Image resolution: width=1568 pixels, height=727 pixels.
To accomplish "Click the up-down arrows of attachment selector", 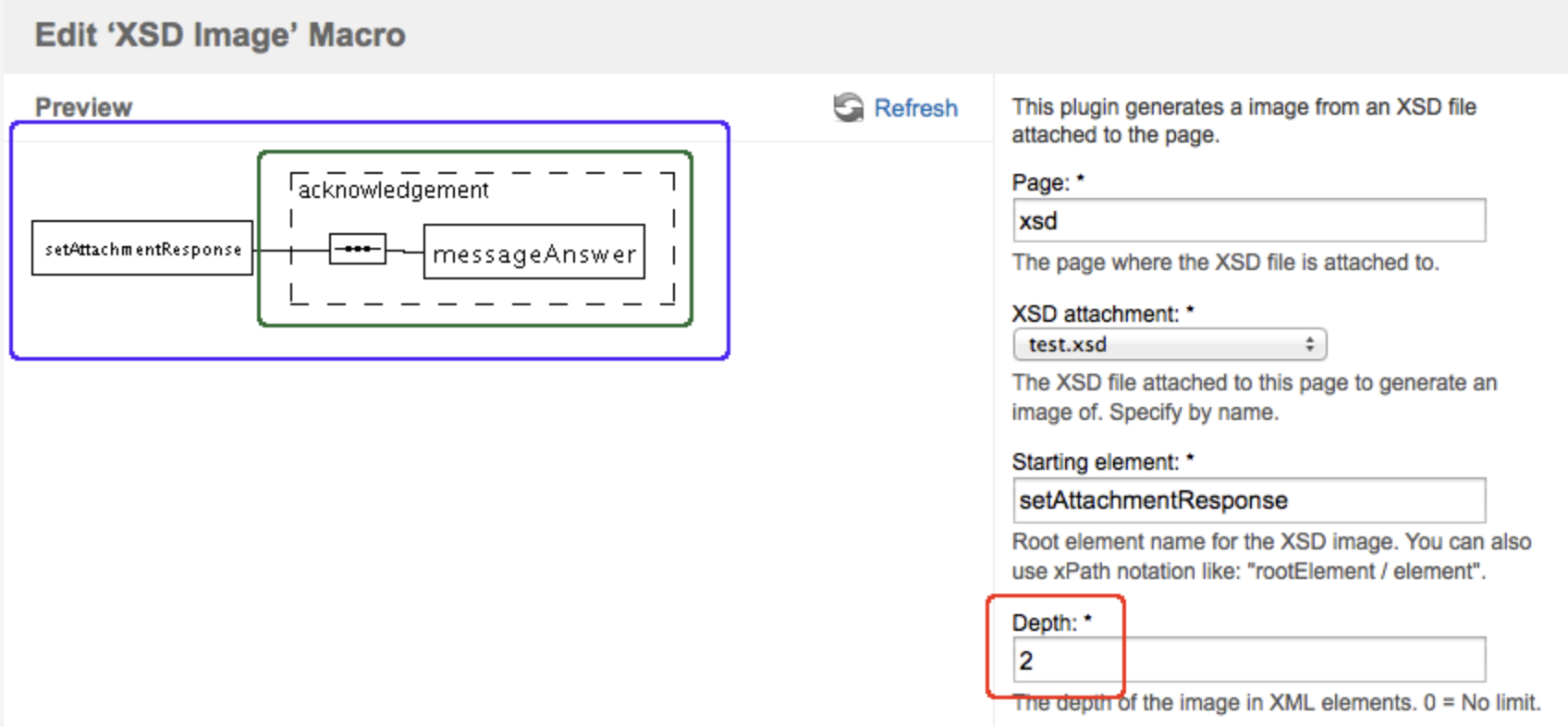I will pyautogui.click(x=1309, y=344).
